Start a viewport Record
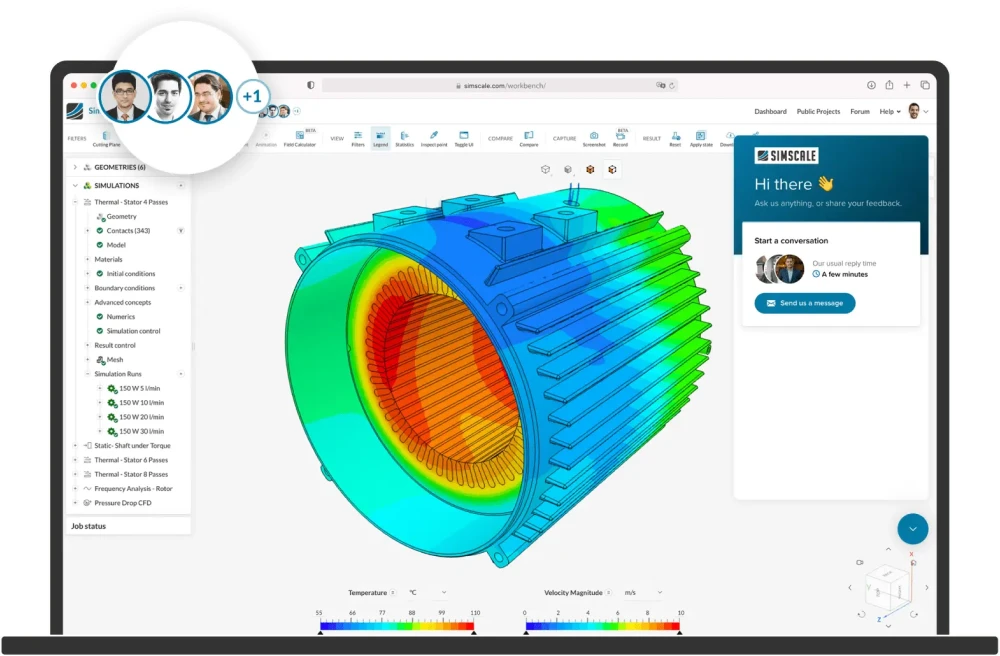Viewport: 1000px width, 656px height. (x=621, y=135)
